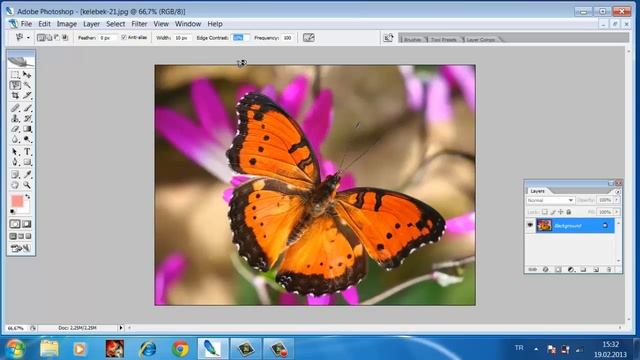Image resolution: width=640 pixels, height=360 pixels.
Task: Select the Rectangular Marquee tool
Action: tap(15, 75)
